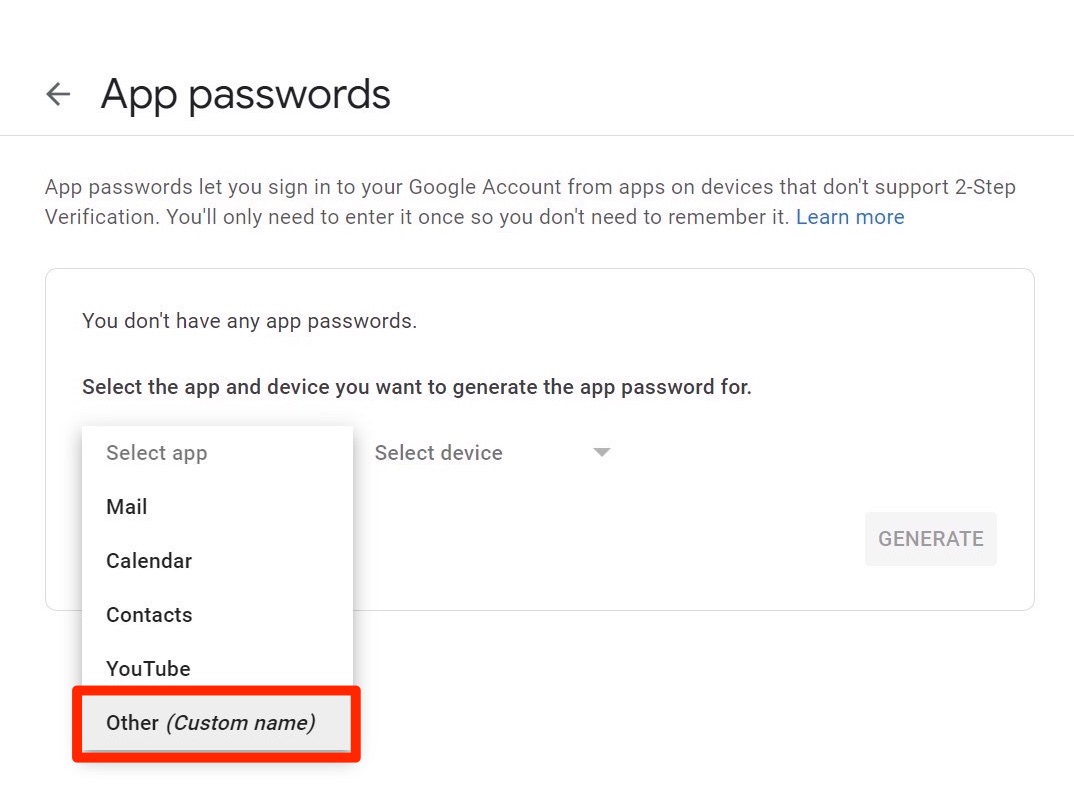This screenshot has width=1074, height=804.
Task: Click the App passwords page heading
Action: [x=245, y=95]
